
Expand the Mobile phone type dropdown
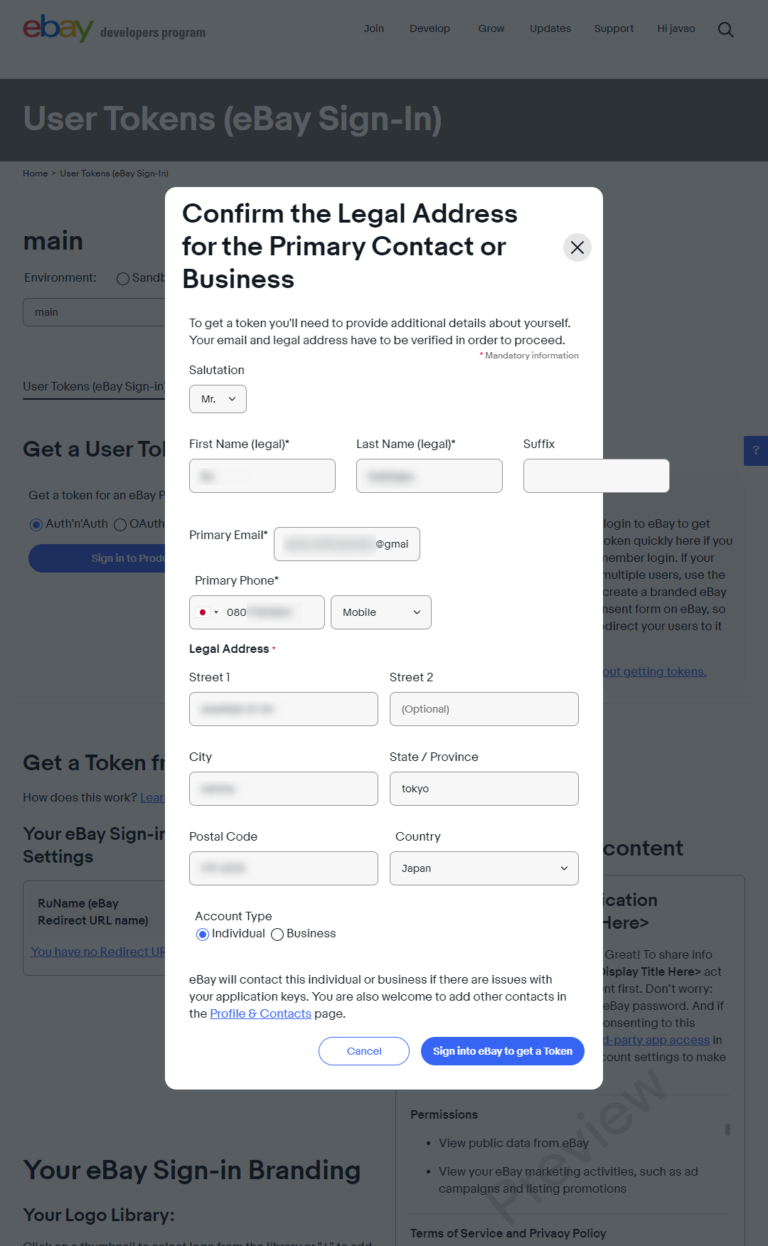pos(381,612)
